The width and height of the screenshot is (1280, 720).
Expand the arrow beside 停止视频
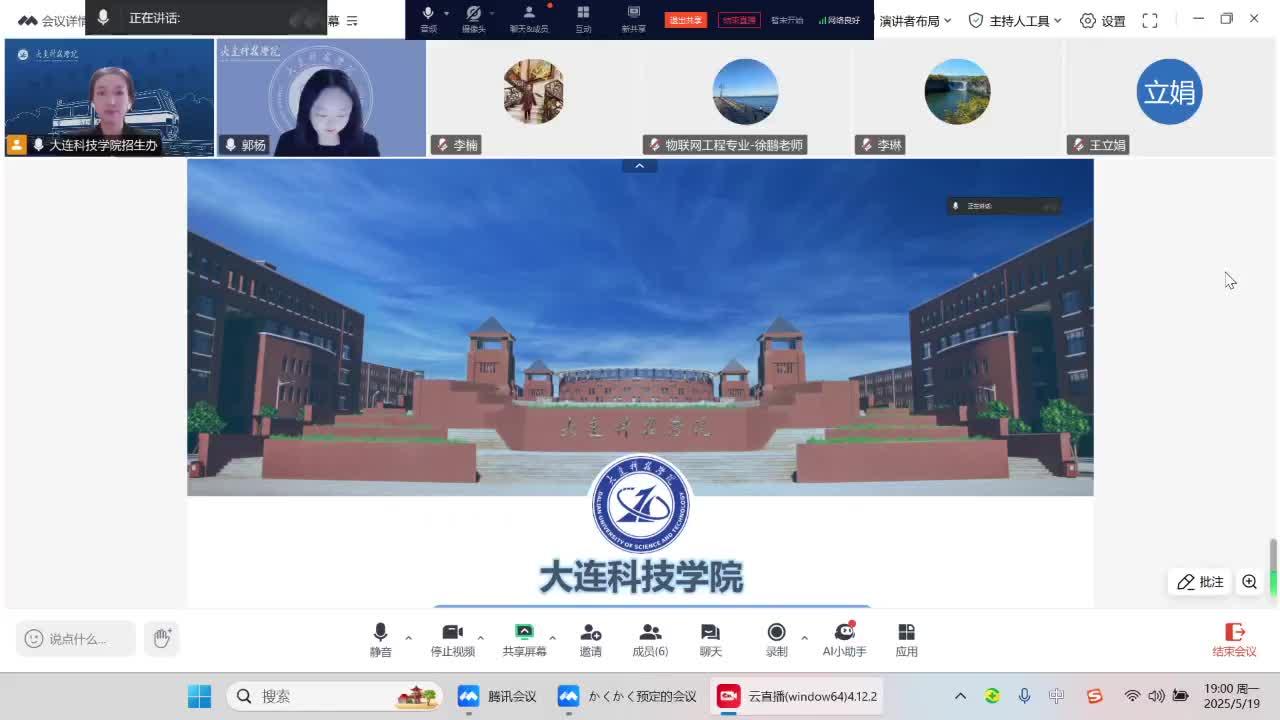pos(480,637)
